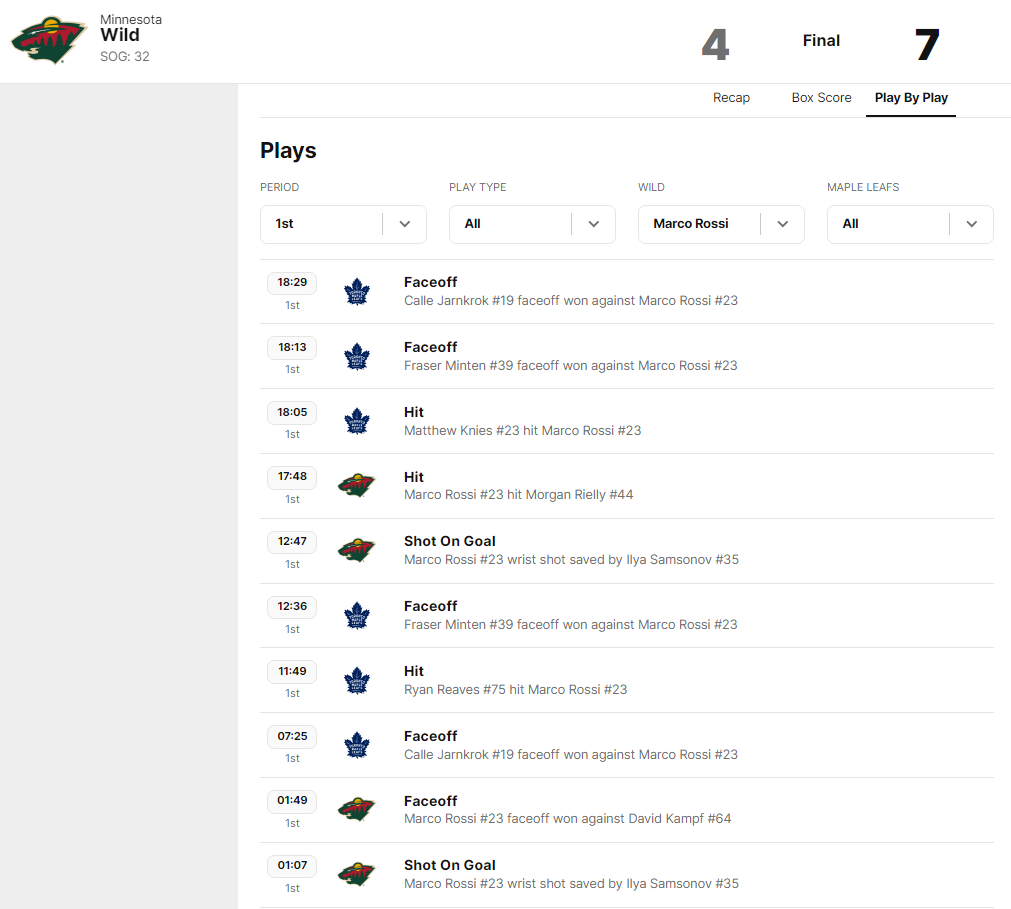Click Wild icon on 17:48 hit row

click(357, 486)
